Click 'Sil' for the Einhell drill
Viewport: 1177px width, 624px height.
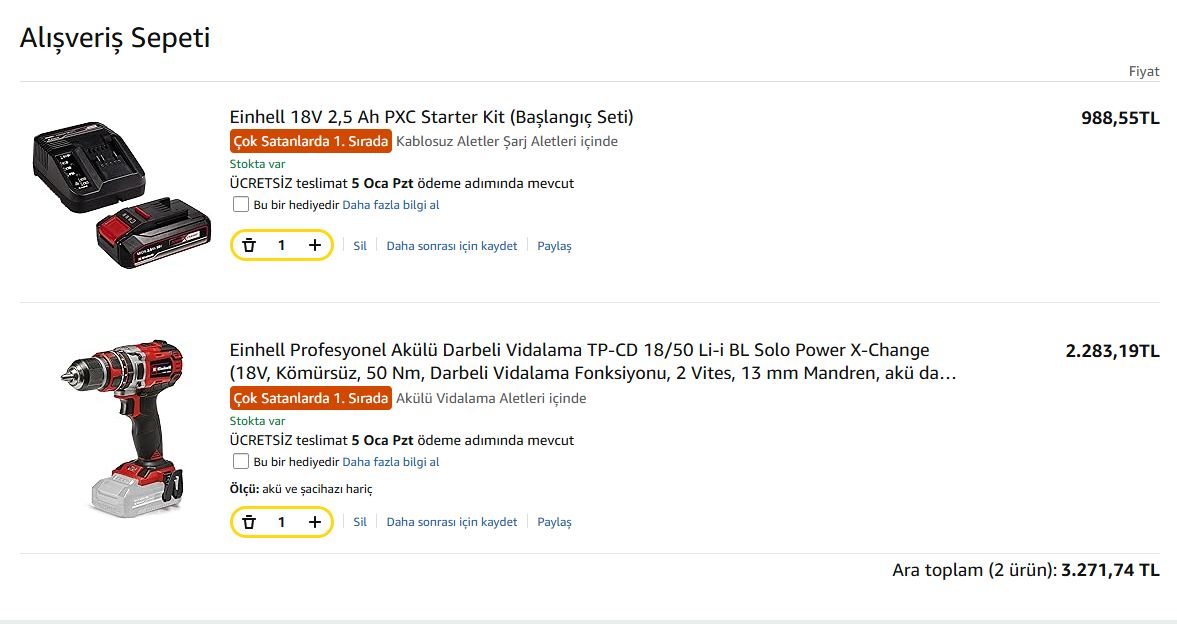click(360, 522)
